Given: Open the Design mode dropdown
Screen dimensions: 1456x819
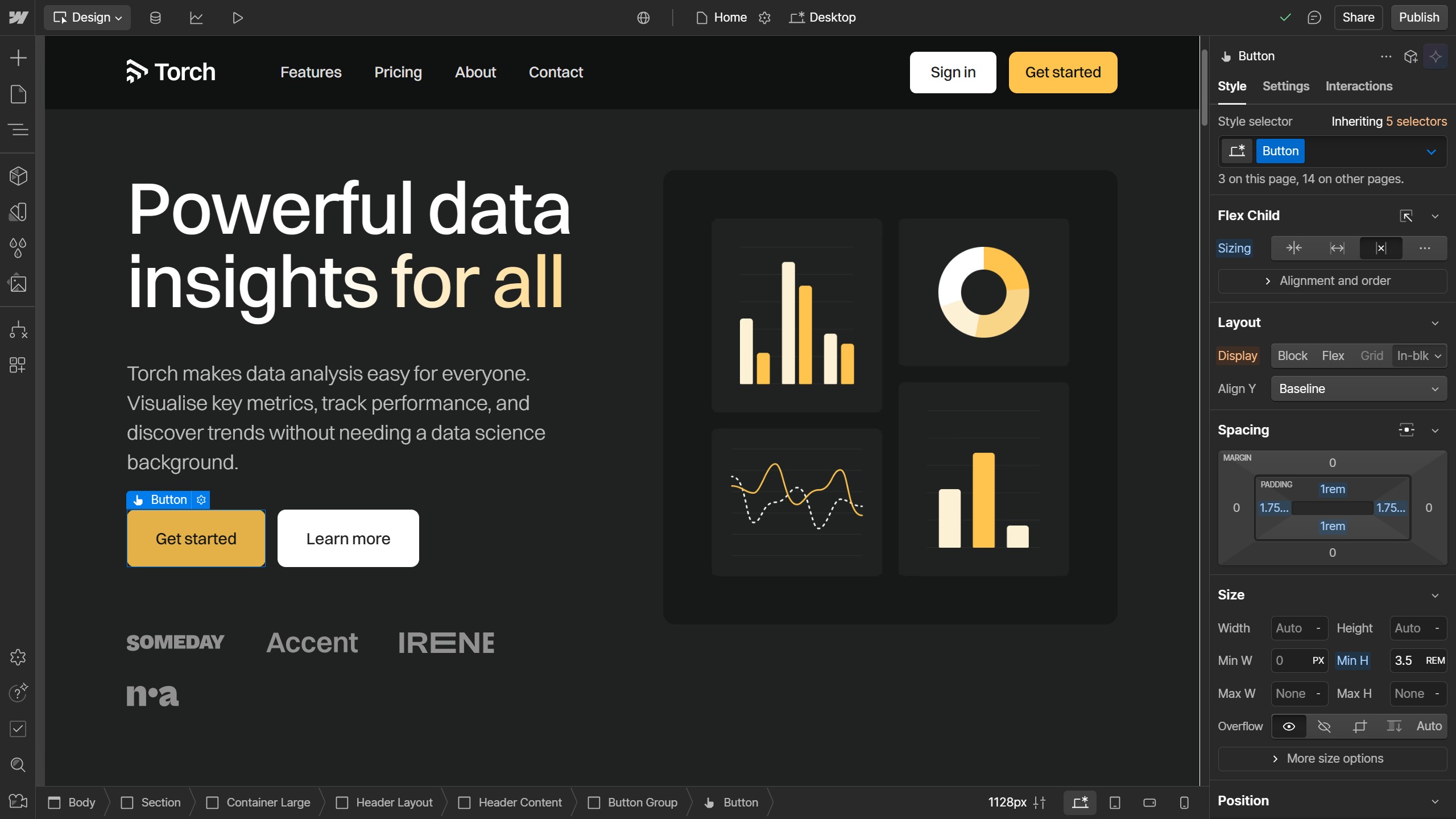Looking at the screenshot, I should (x=88, y=18).
